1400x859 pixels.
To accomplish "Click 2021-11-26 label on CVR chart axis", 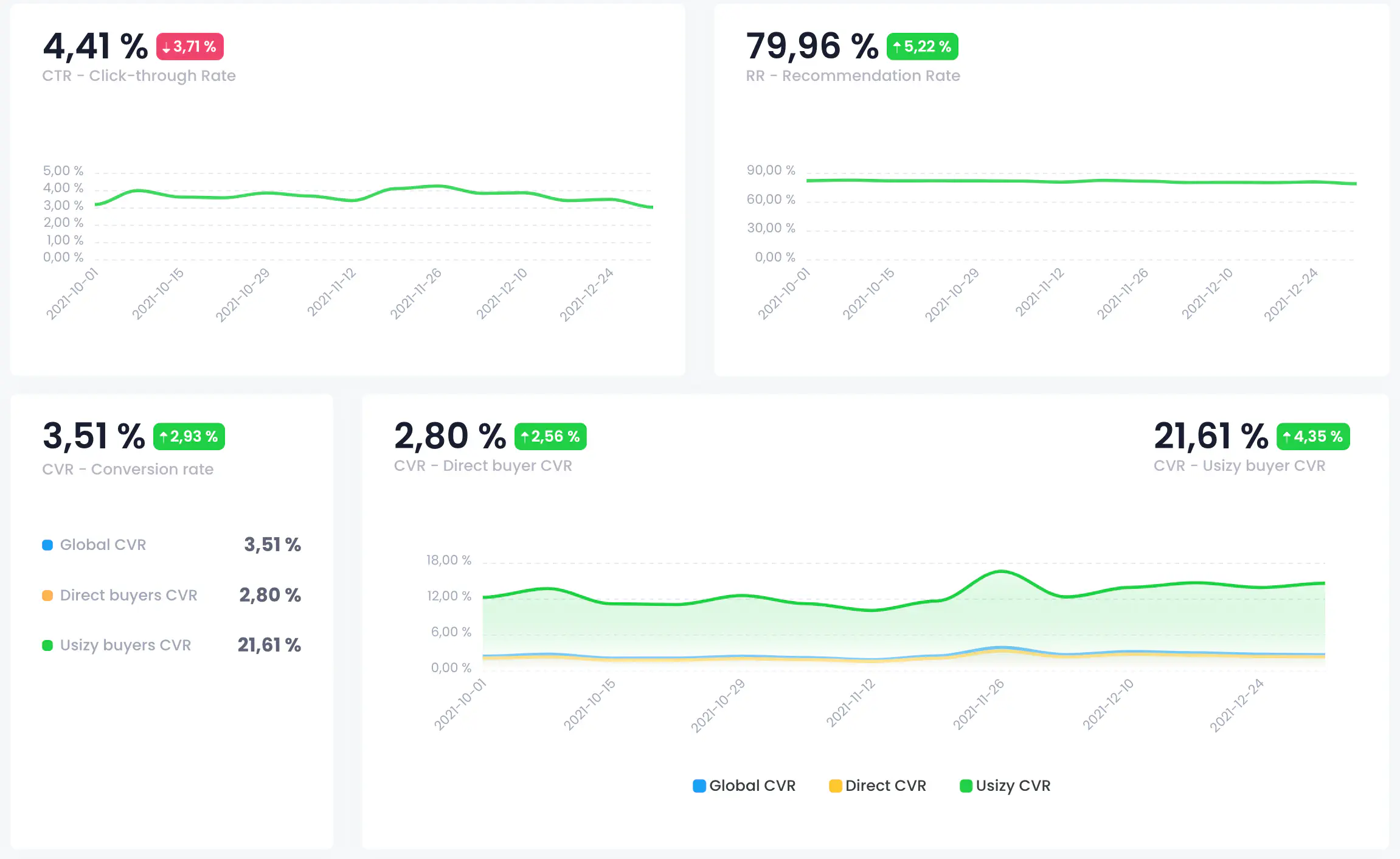I will tap(979, 704).
